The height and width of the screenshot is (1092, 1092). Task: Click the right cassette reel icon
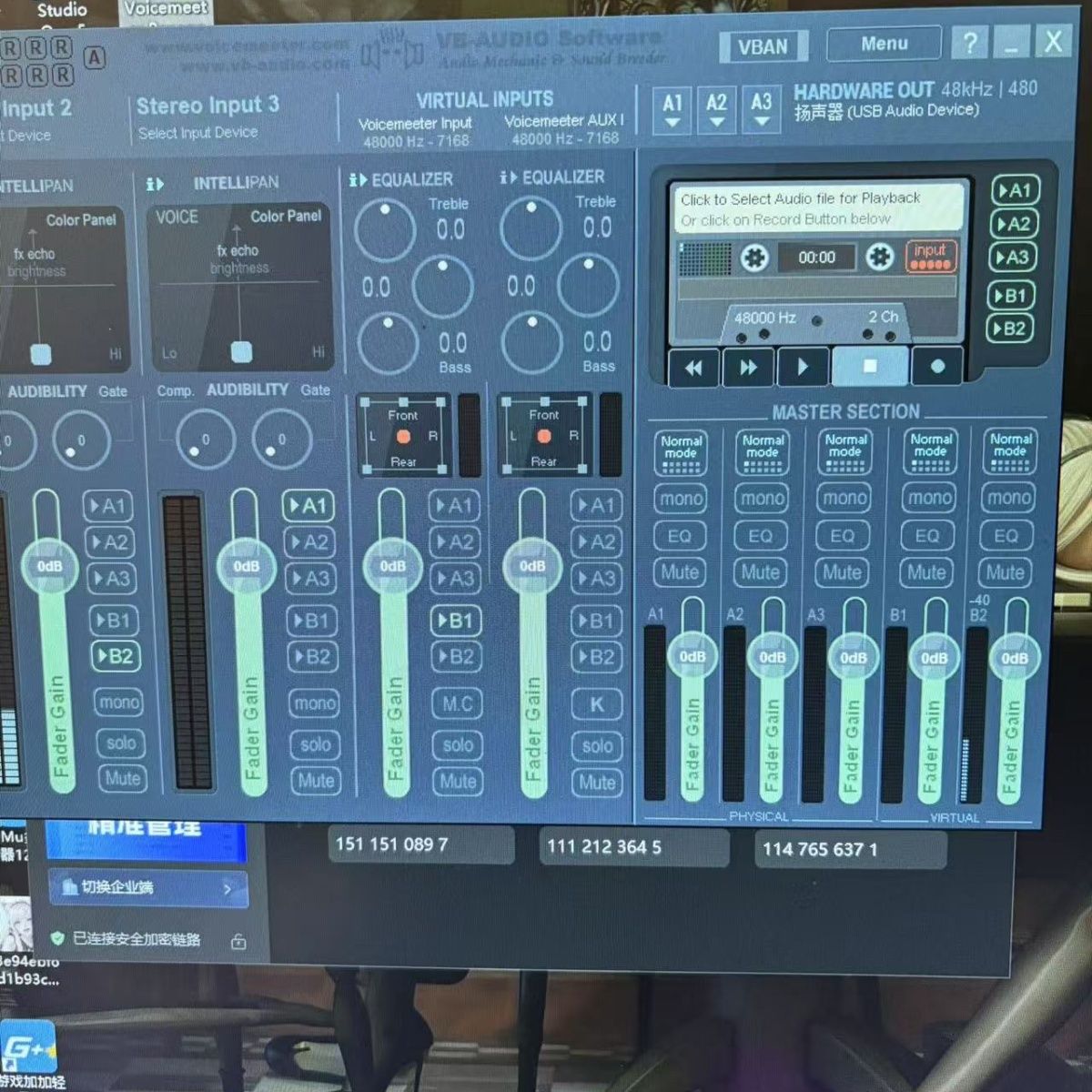point(879,258)
